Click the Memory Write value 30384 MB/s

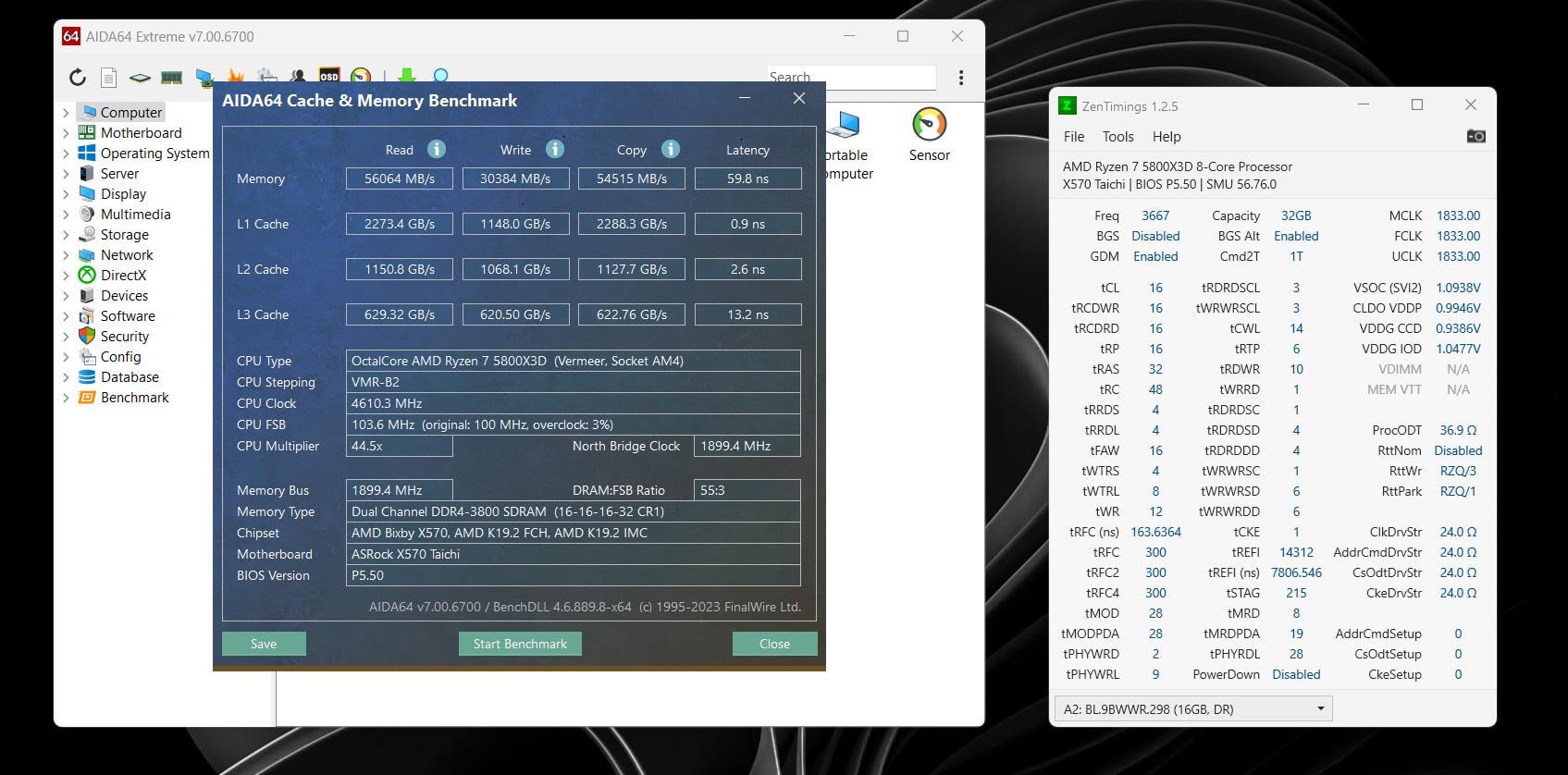pos(515,178)
